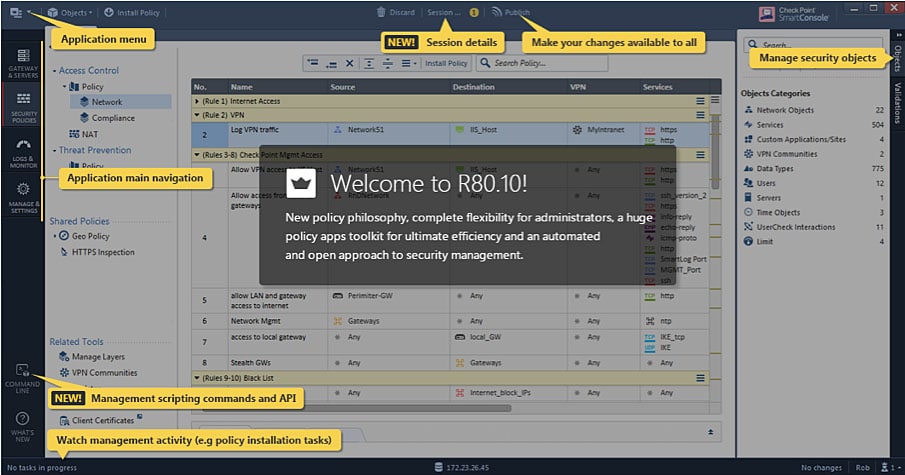Switch to the Validations side tab
The image size is (905, 475).
pyautogui.click(x=897, y=103)
